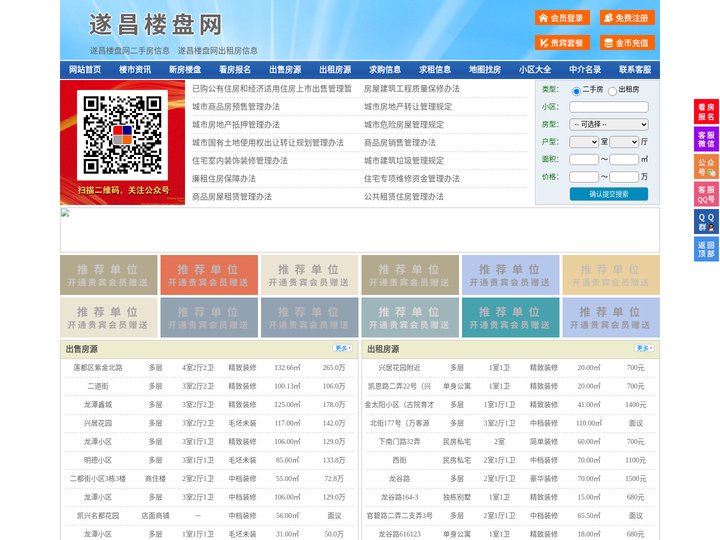
Task: Open 地图找房 navigation item
Action: (485, 70)
